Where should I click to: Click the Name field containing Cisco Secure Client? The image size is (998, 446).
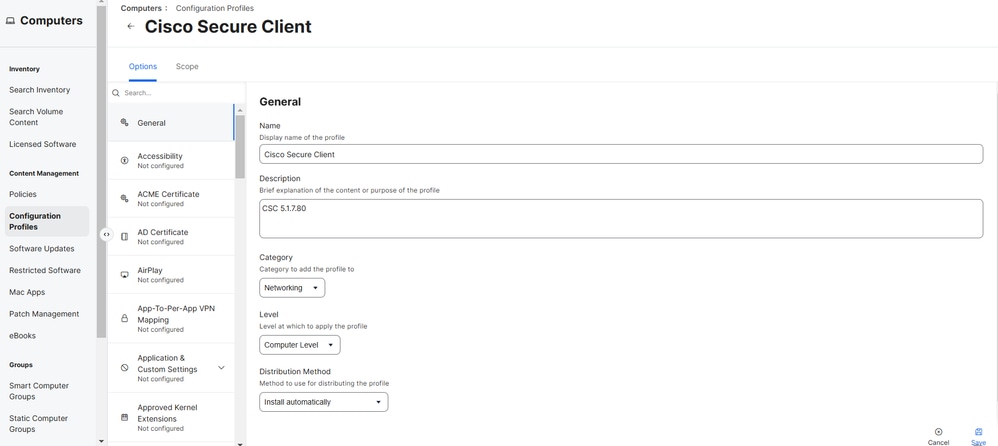(620, 154)
